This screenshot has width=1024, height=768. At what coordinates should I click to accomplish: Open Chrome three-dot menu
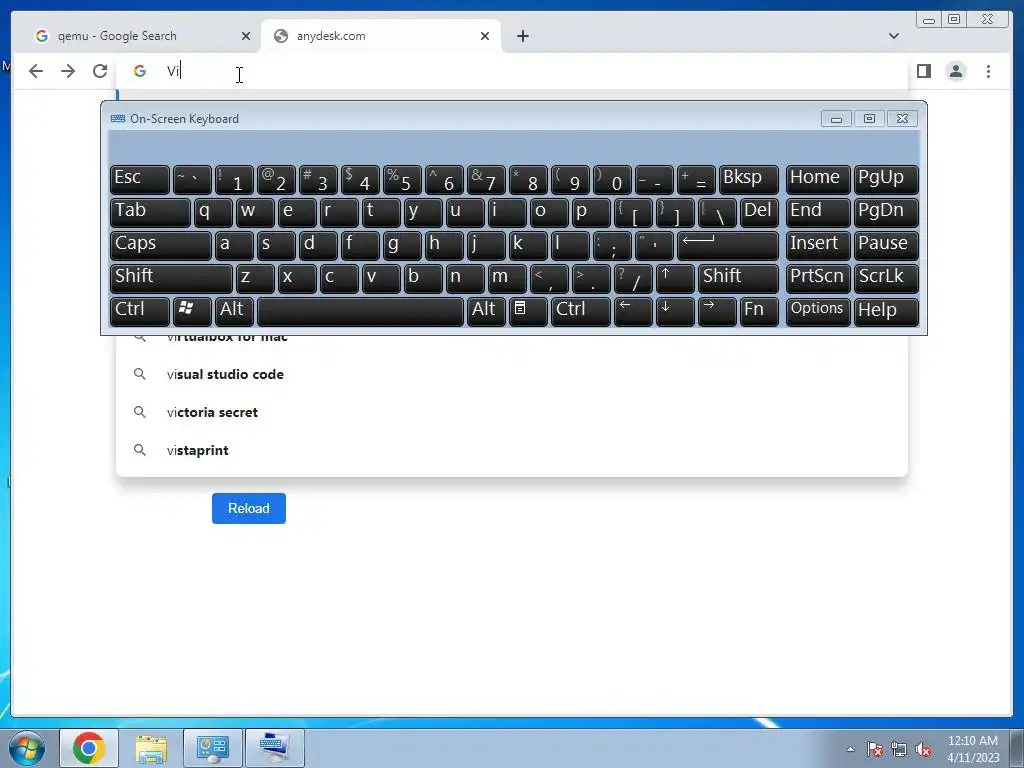click(x=988, y=71)
